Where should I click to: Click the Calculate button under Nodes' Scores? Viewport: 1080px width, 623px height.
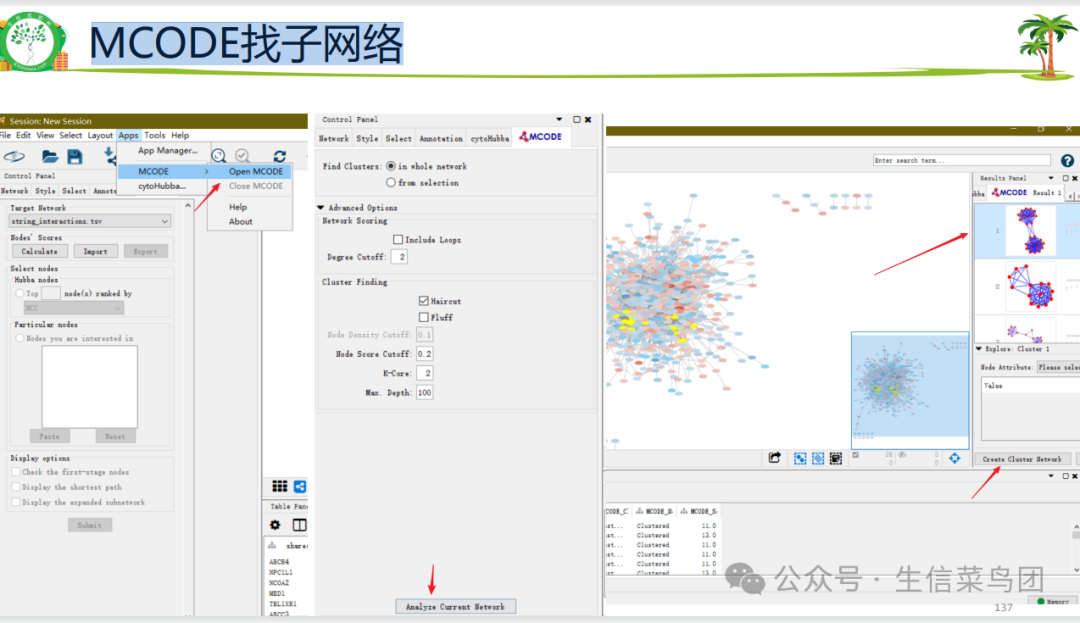39,251
